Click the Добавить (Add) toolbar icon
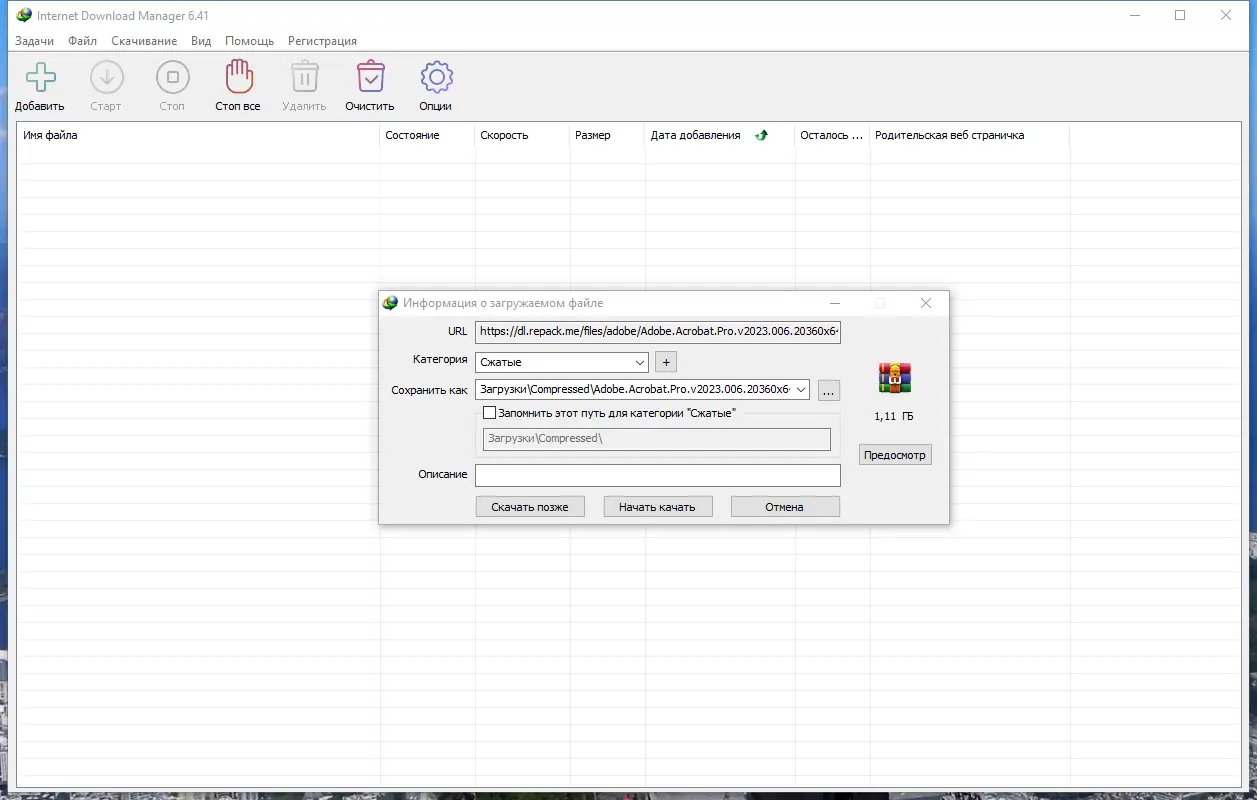The height and width of the screenshot is (800, 1257). click(x=41, y=77)
